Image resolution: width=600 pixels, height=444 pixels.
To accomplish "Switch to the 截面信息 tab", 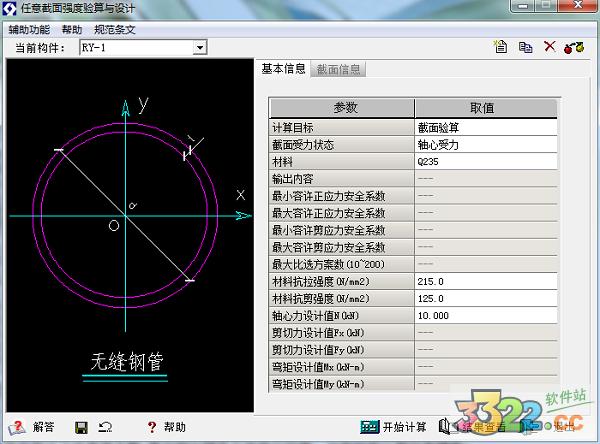I will (338, 70).
